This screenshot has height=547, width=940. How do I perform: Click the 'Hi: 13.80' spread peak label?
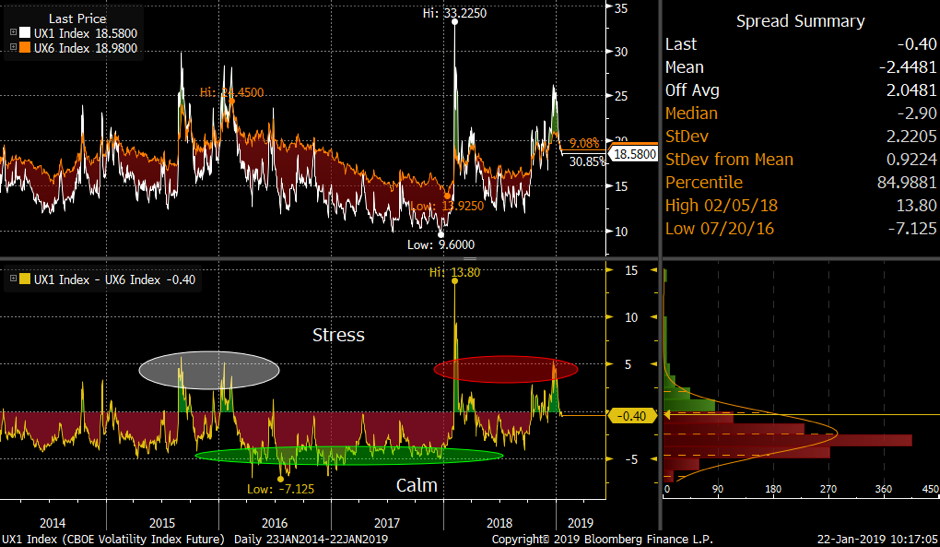pyautogui.click(x=454, y=272)
